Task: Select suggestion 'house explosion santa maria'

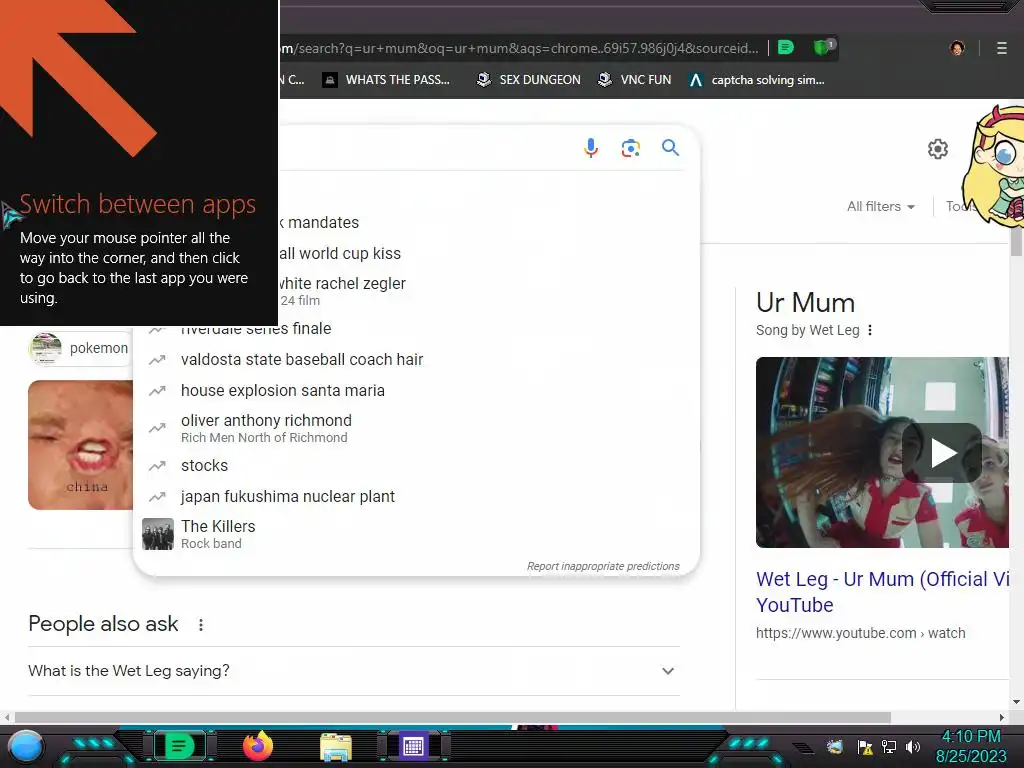Action: [283, 391]
